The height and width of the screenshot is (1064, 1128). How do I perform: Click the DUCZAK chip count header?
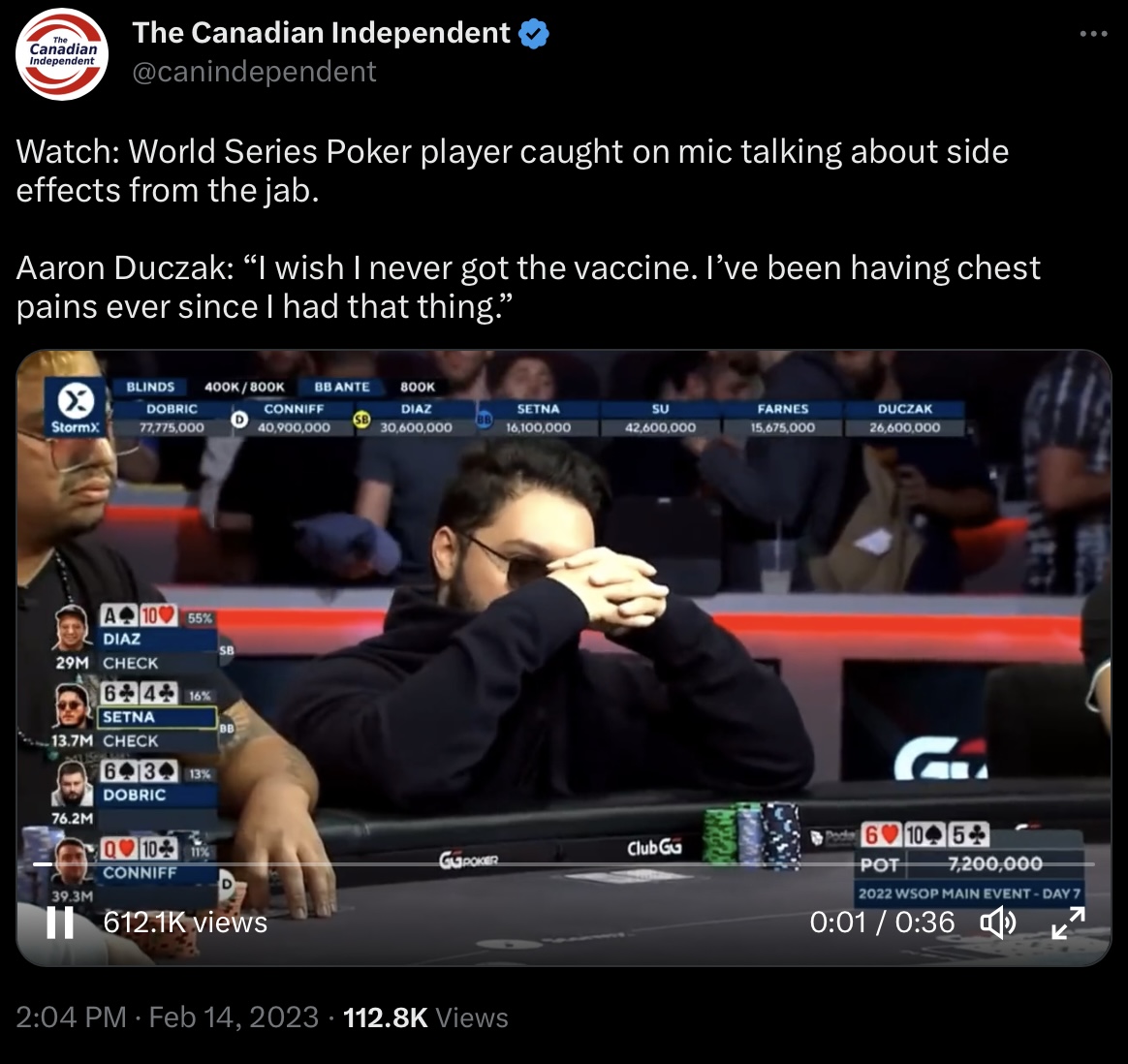pyautogui.click(x=905, y=418)
